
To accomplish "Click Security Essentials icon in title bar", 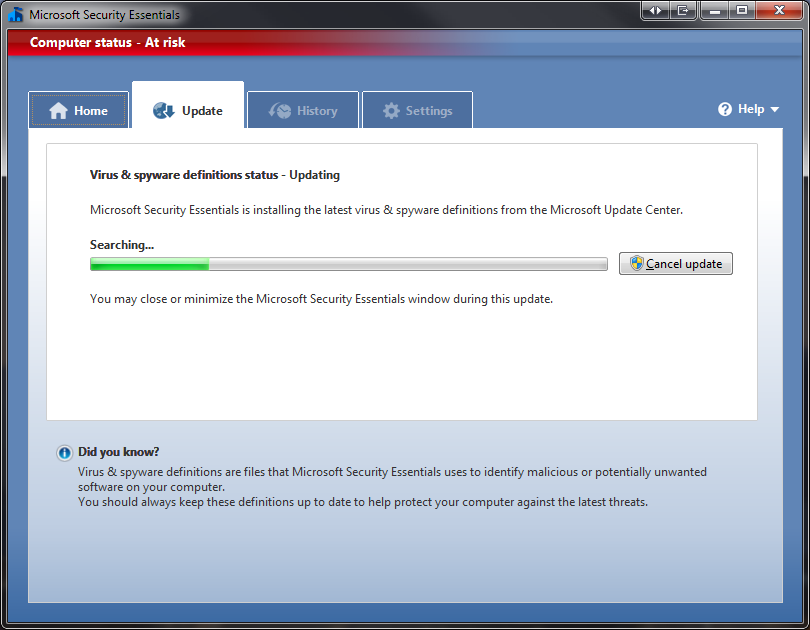I will point(16,15).
